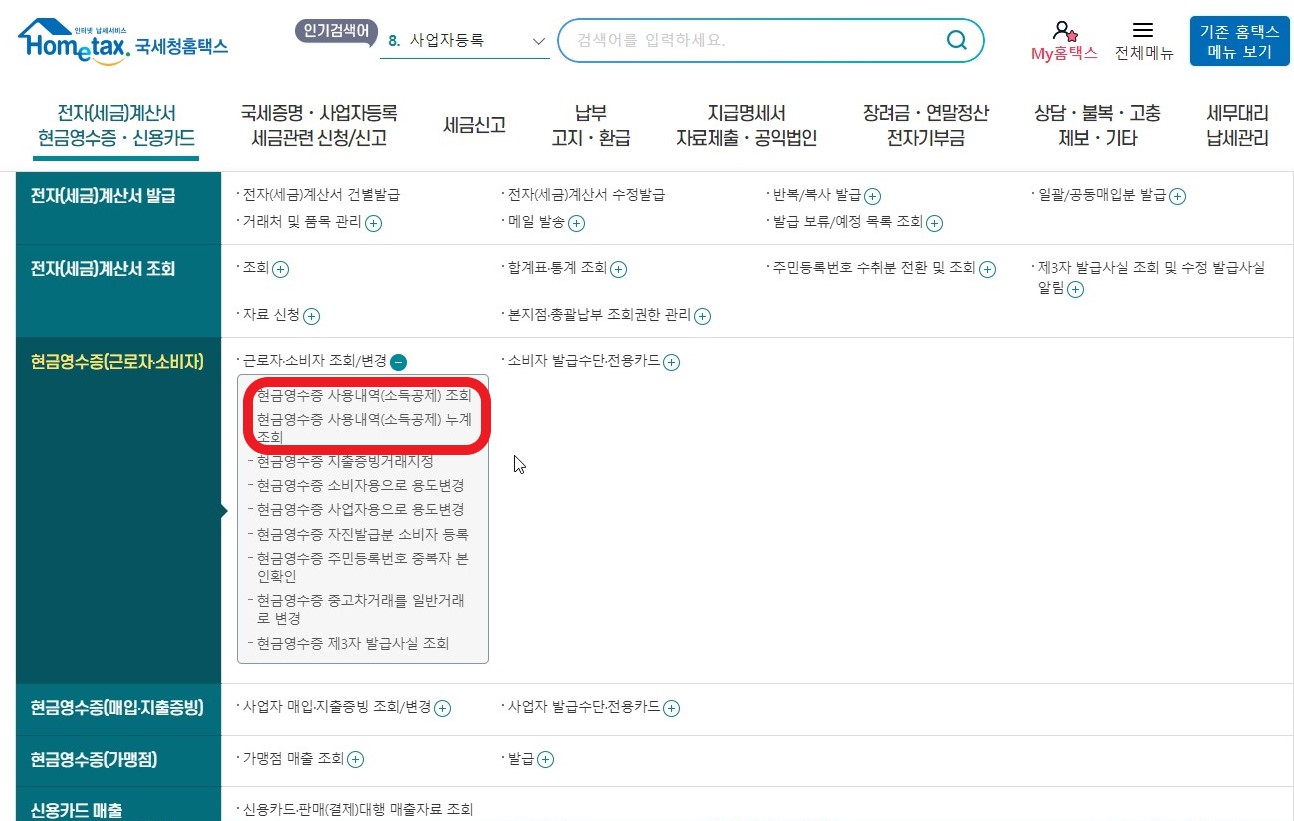Click the 검색어를 입력하세요 search field
Image resolution: width=1294 pixels, height=821 pixels.
(x=750, y=41)
